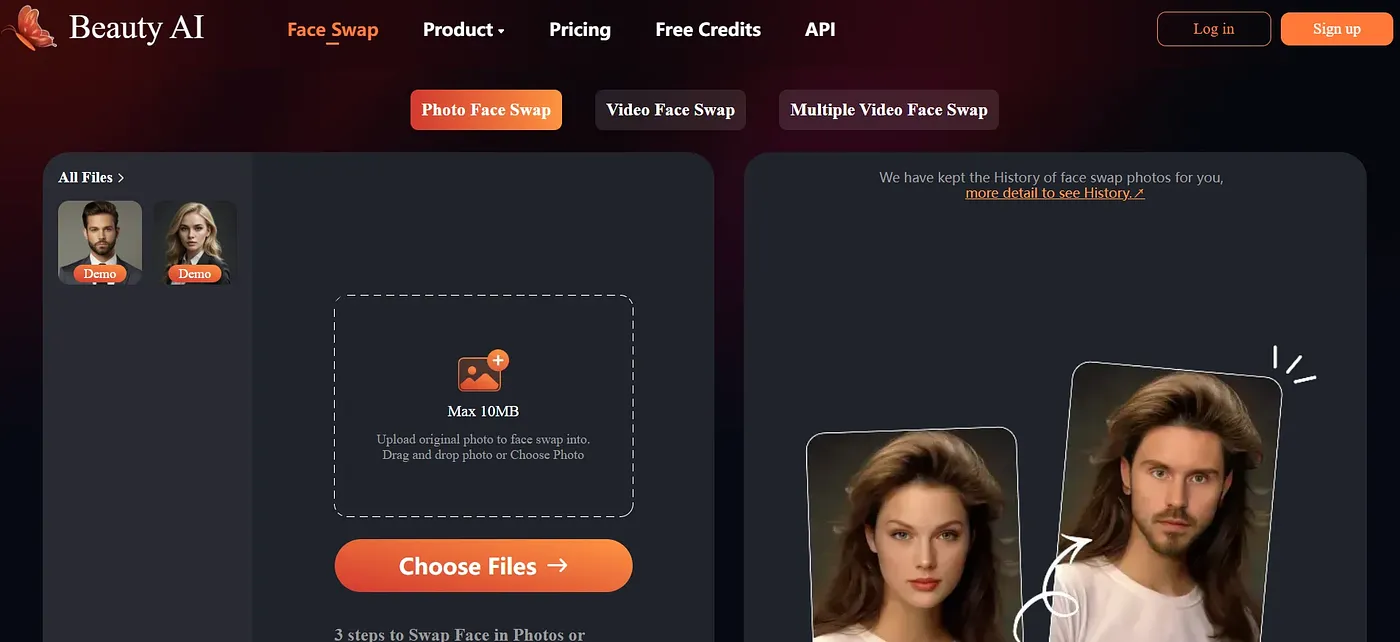This screenshot has width=1400, height=642.
Task: Click the Sign up button
Action: point(1337,29)
